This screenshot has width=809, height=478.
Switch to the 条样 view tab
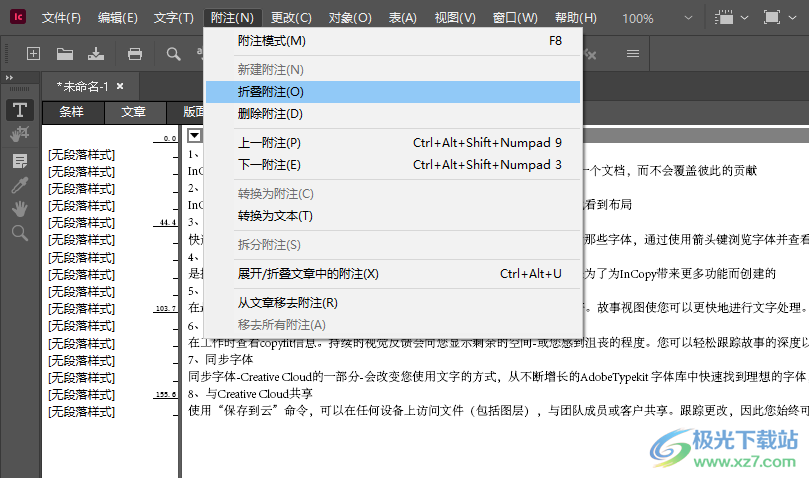tap(72, 112)
